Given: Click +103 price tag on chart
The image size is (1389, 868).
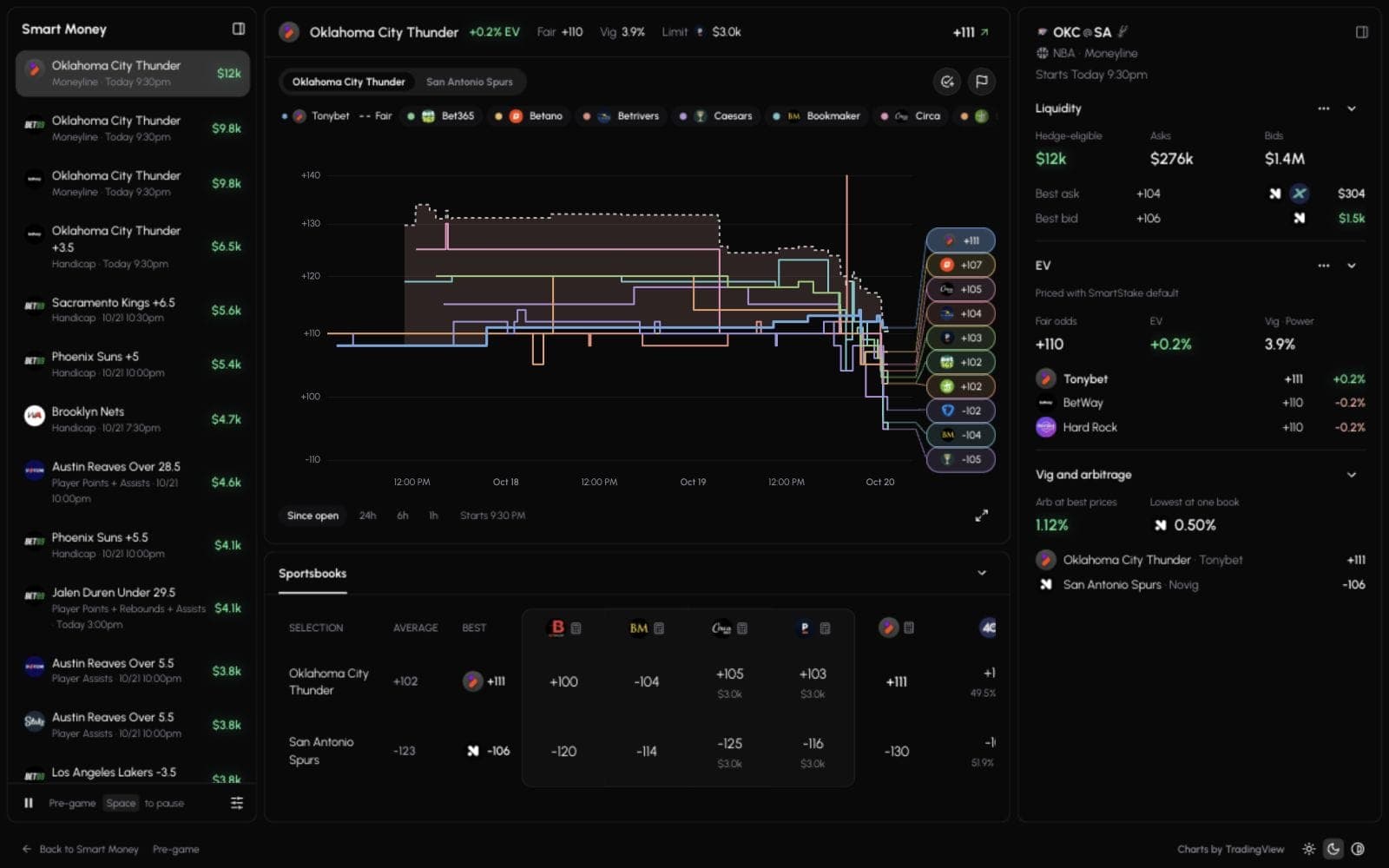Looking at the screenshot, I should tap(960, 338).
